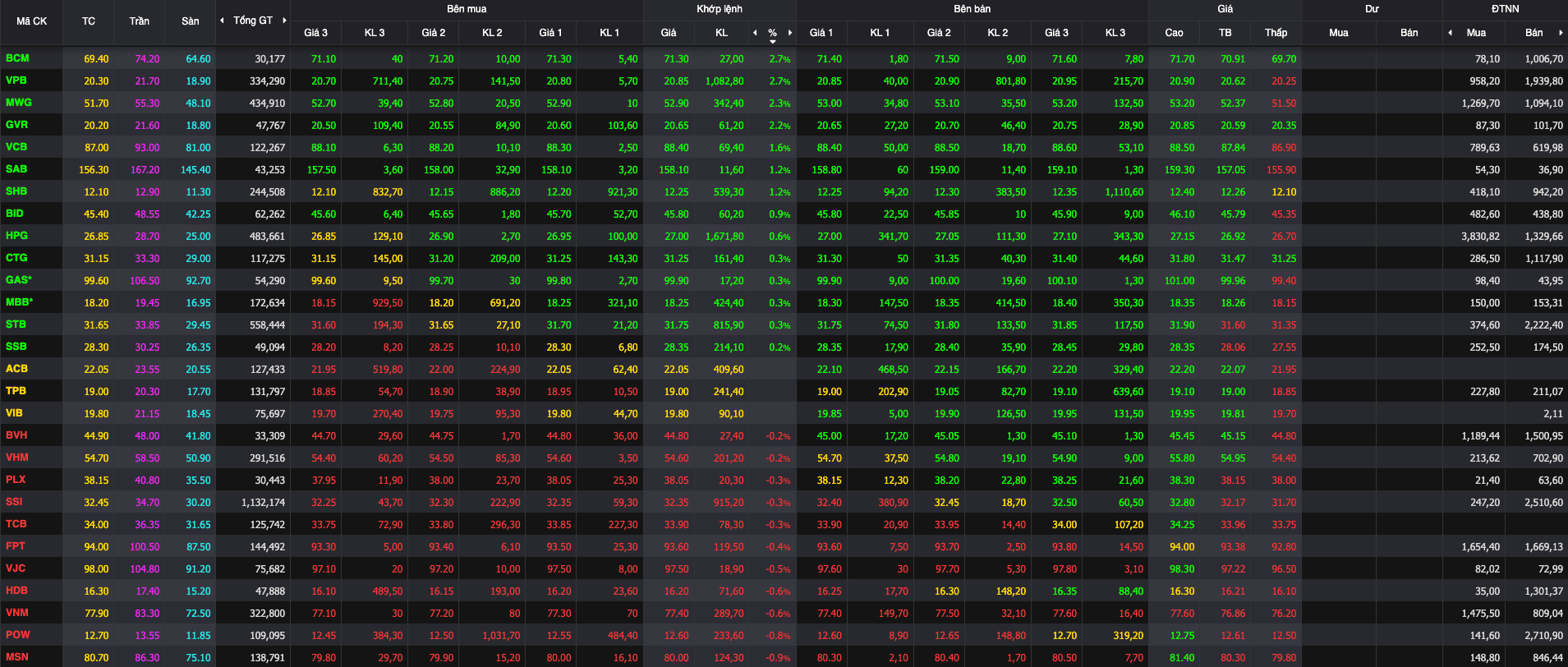This screenshot has width=1568, height=667.
Task: Click the left arrow next to % column
Action: 755,33
